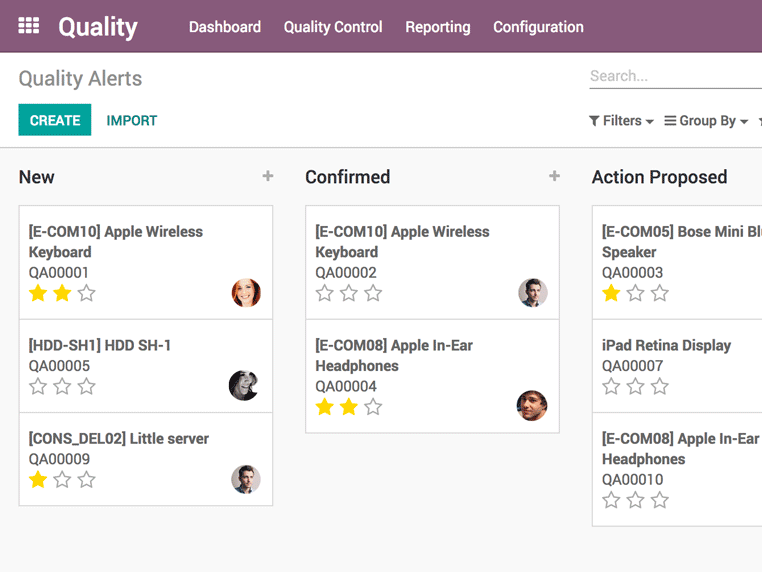Click the avatar on the QA00009 card

point(246,479)
